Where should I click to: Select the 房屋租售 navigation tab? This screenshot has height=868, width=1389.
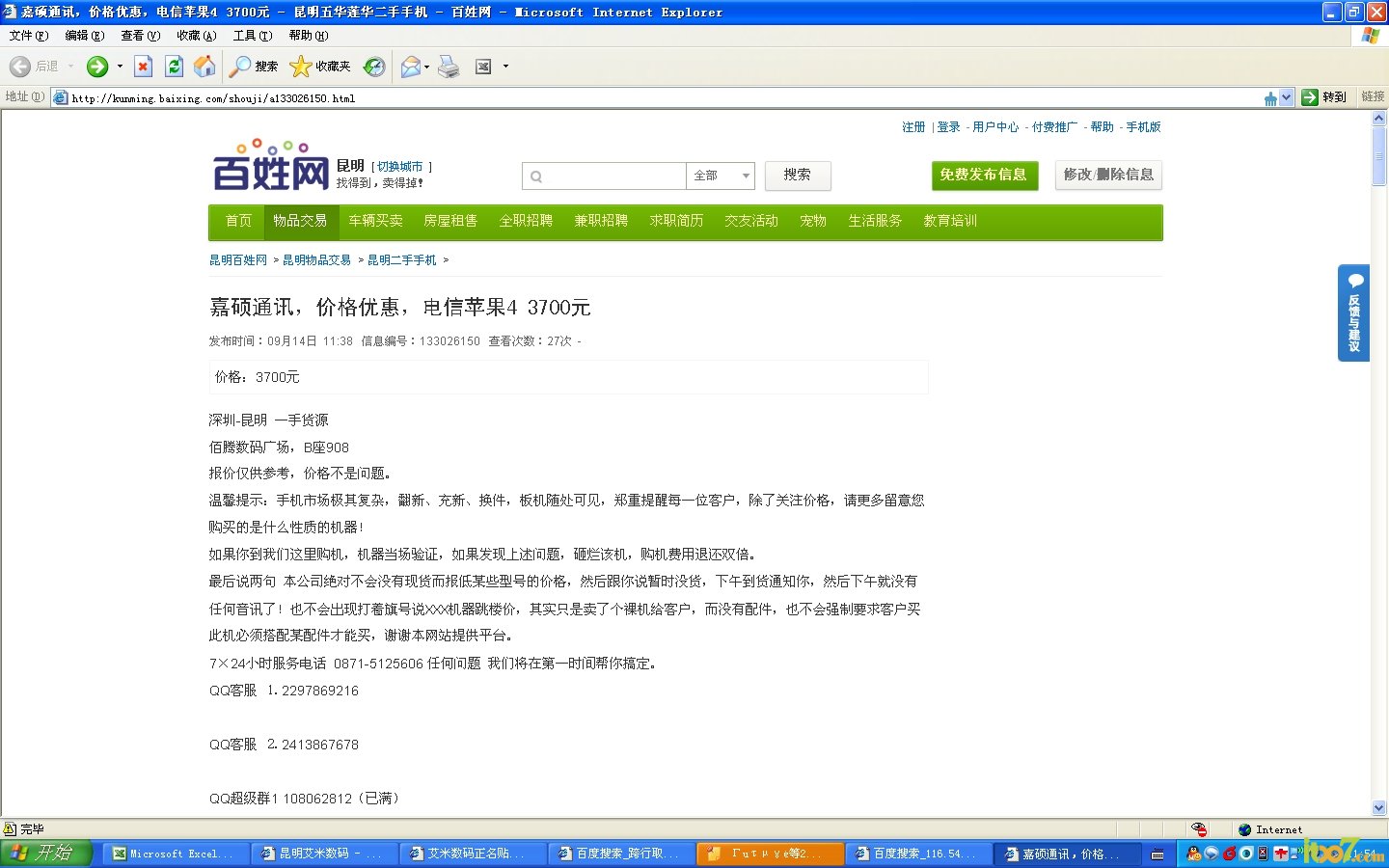(450, 221)
